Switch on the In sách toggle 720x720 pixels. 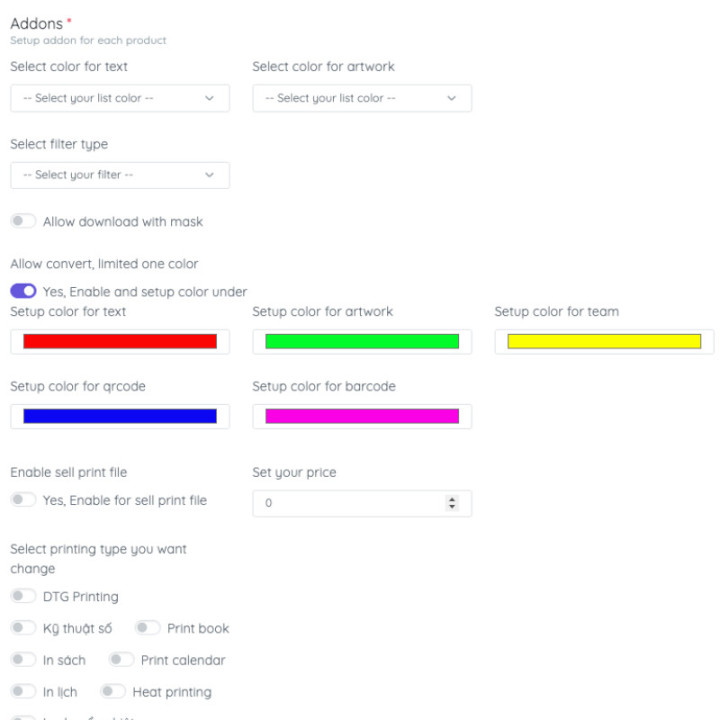(23, 660)
